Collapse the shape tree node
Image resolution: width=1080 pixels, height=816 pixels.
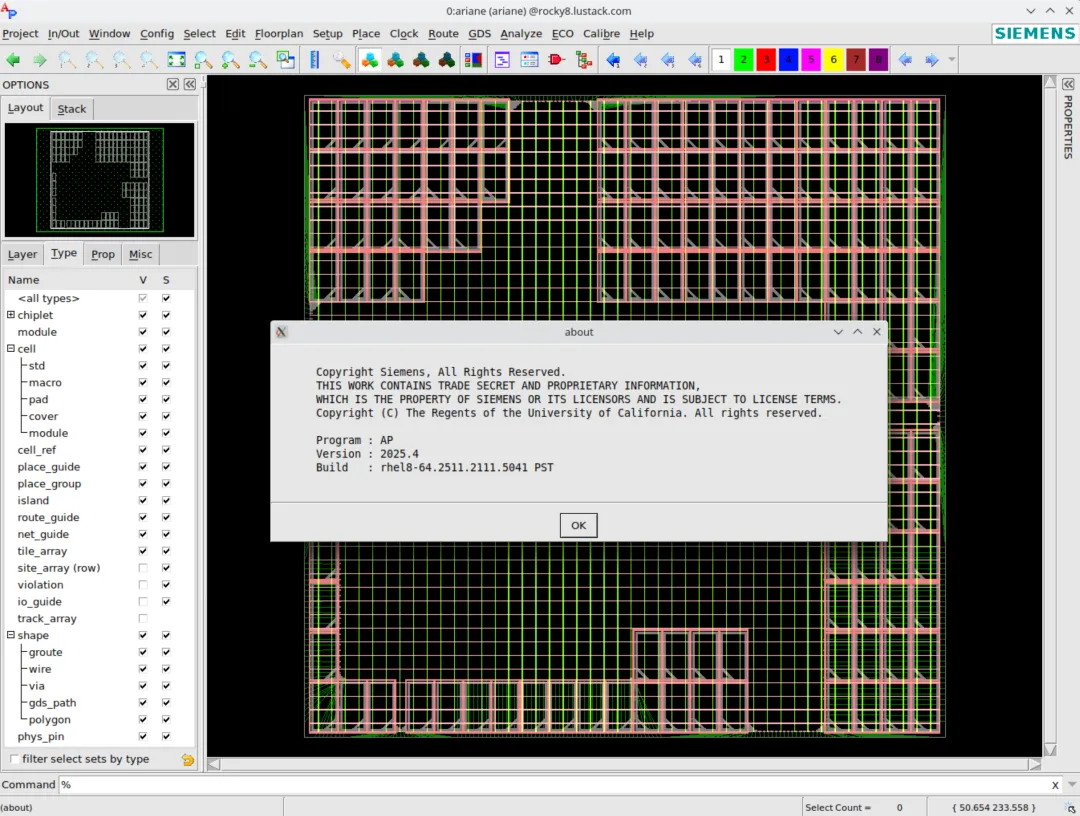coord(10,635)
